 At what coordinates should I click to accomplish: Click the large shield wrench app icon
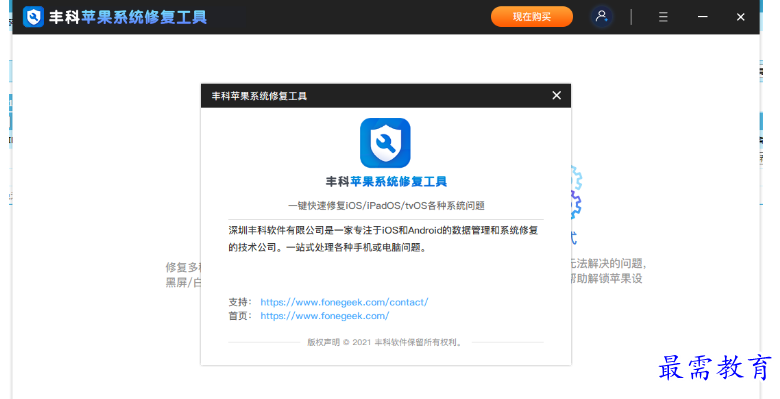(x=386, y=143)
